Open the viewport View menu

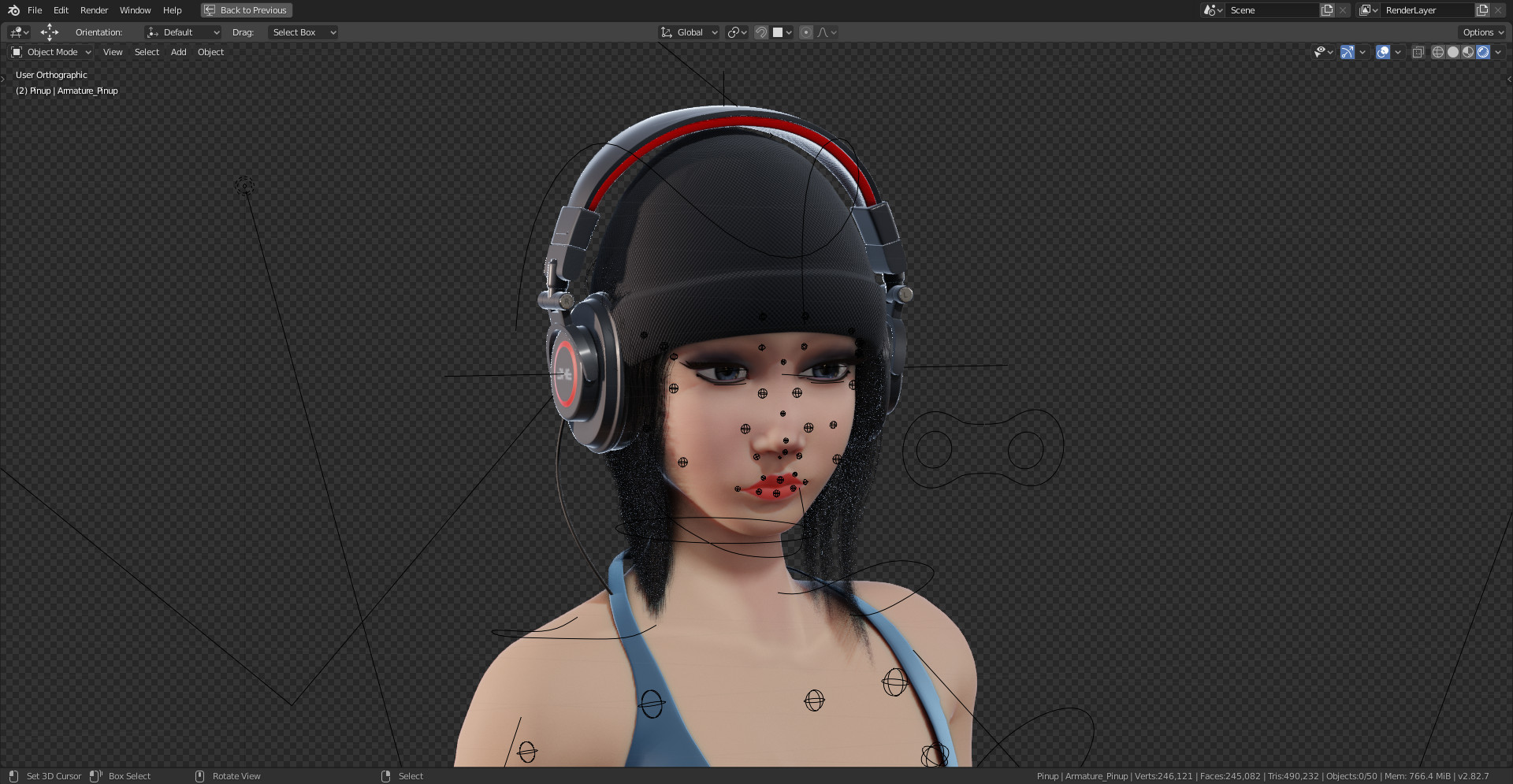click(113, 52)
